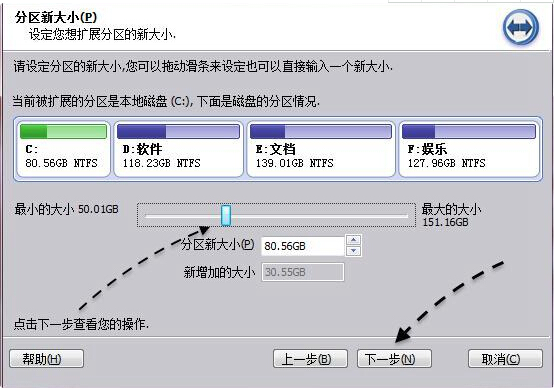Click the 新增加的大小 label
This screenshot has width=555, height=388.
tap(219, 272)
